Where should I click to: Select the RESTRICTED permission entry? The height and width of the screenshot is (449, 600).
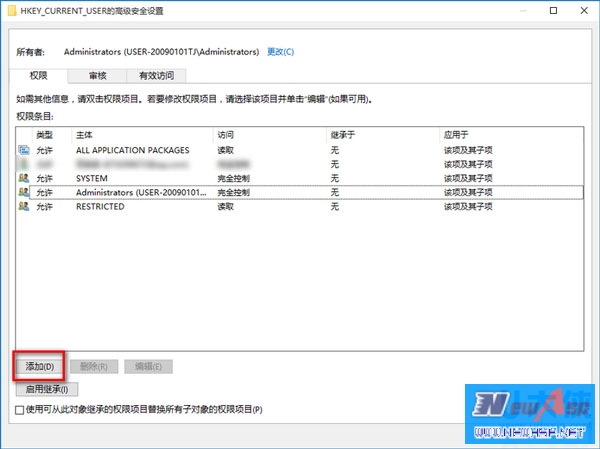(x=300, y=207)
